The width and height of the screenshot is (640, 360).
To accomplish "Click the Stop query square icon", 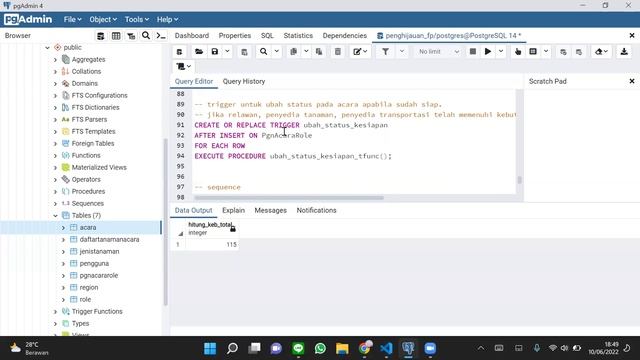I will tap(473, 52).
